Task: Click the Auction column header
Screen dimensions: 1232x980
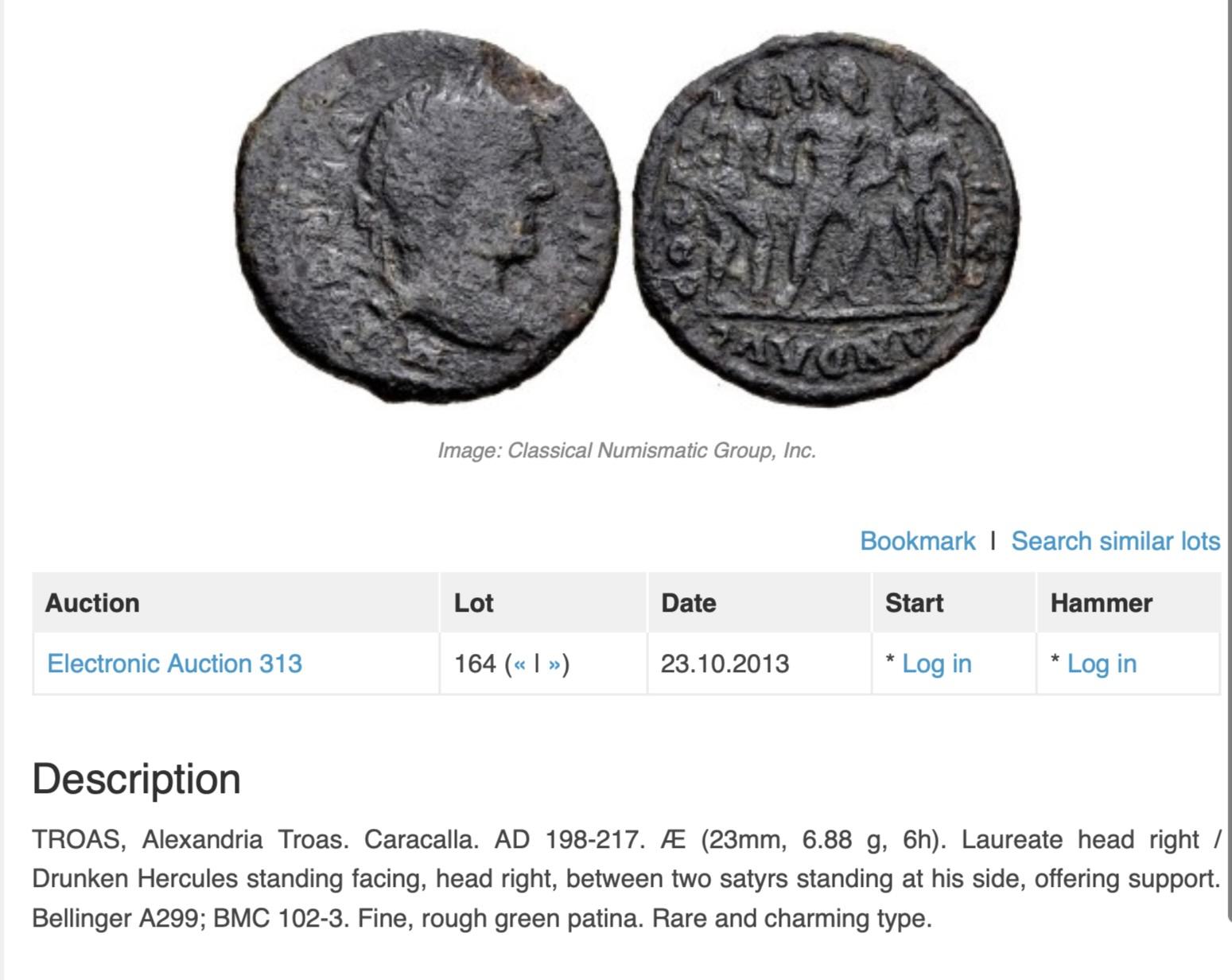Action: 92,603
